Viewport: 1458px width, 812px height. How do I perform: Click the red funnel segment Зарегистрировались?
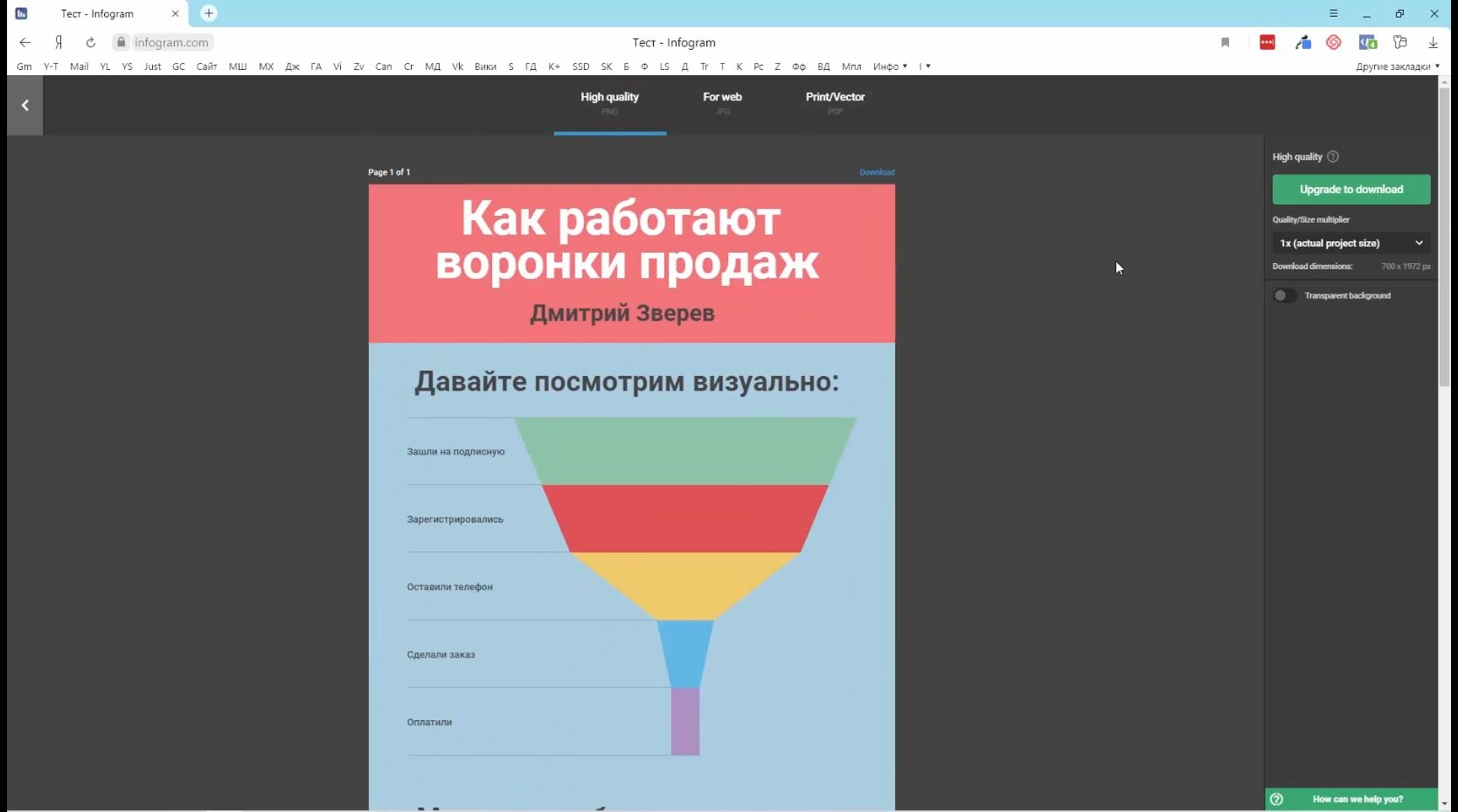click(x=685, y=518)
